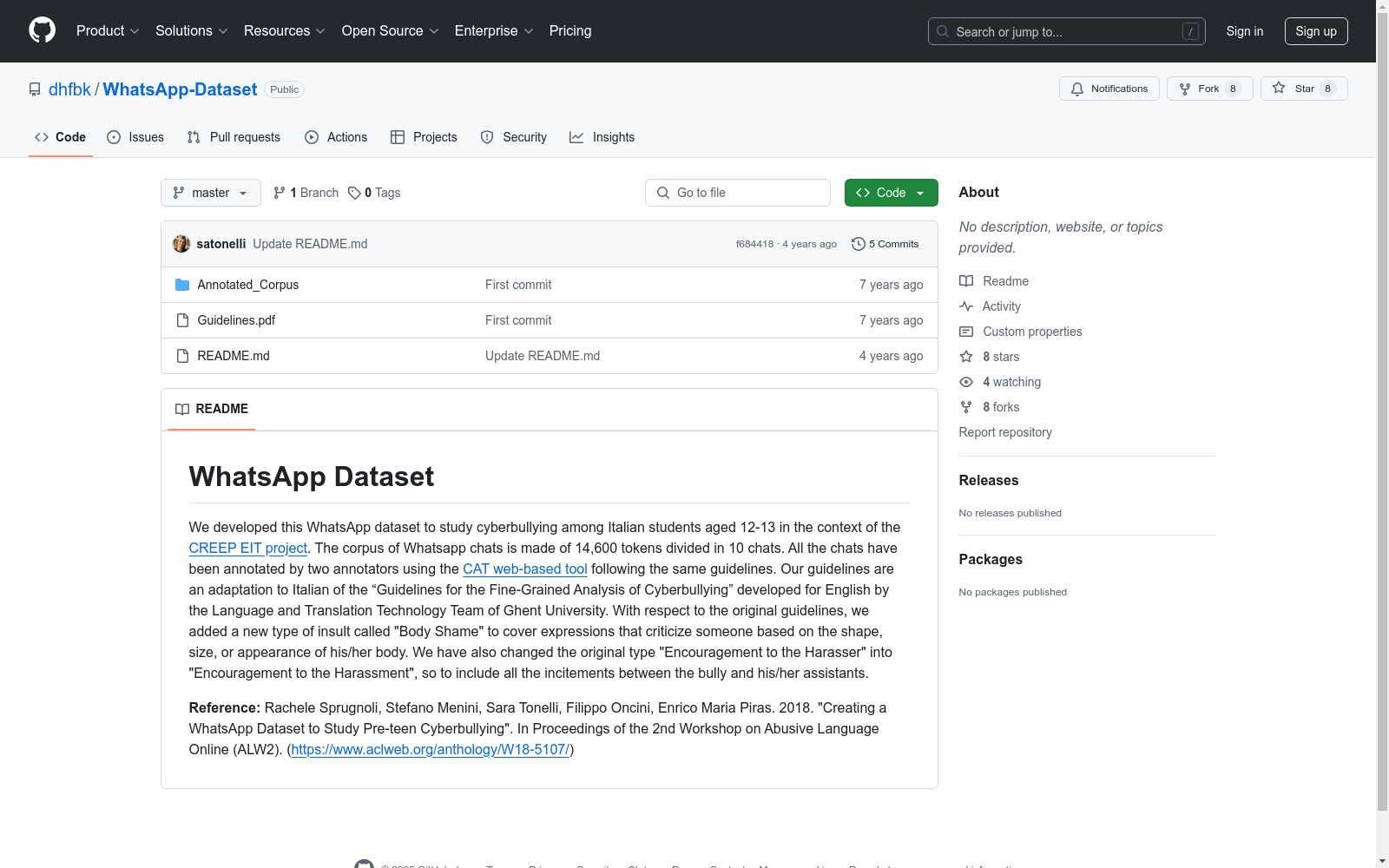Click the Guidelines.pdf row's First commit message
The image size is (1389, 868).
point(518,320)
